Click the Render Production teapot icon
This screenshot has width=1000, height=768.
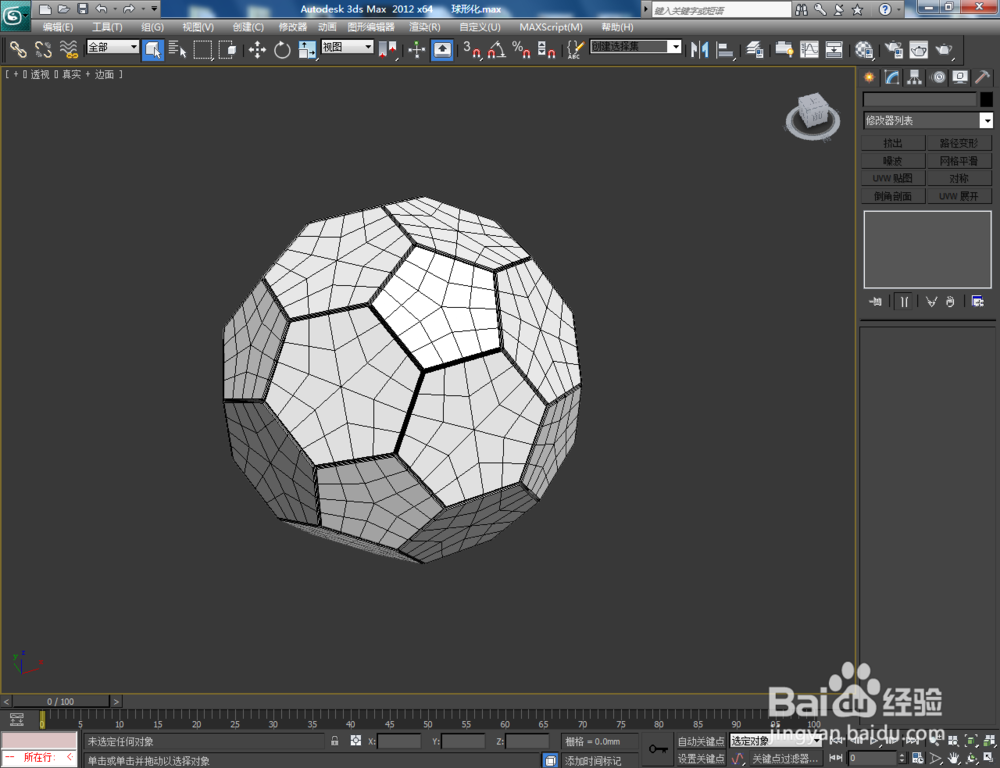(944, 49)
